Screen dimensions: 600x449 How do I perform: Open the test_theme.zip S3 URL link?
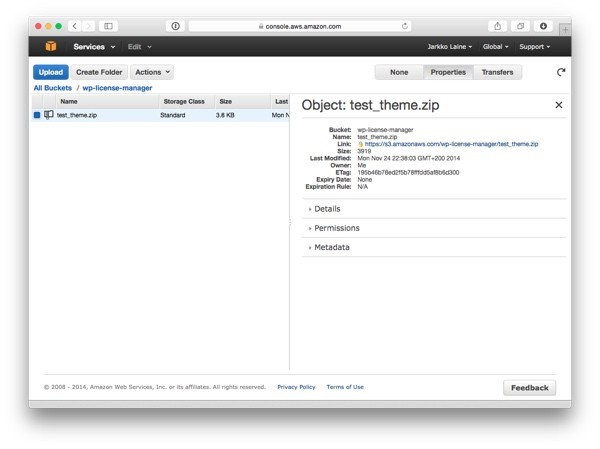(451, 144)
